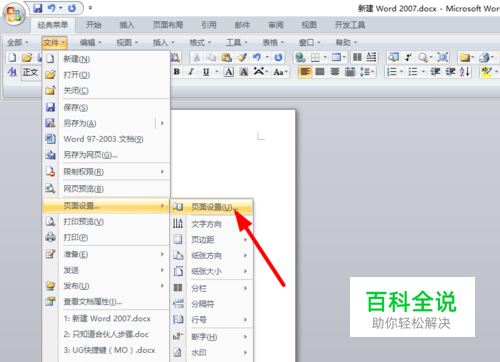Viewport: 500px width, 362px height.
Task: Customize Quick Access Toolbar dropdown
Action: click(90, 8)
